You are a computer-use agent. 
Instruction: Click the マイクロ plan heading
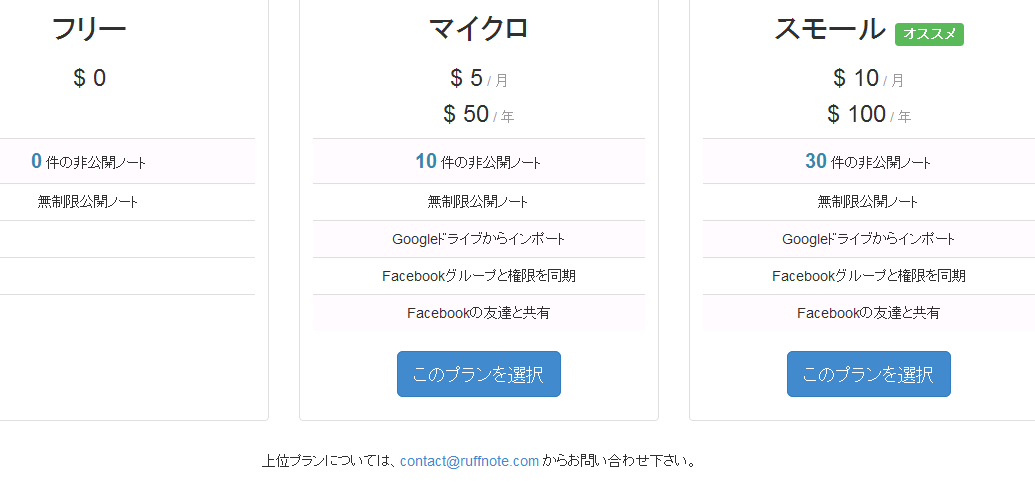478,29
